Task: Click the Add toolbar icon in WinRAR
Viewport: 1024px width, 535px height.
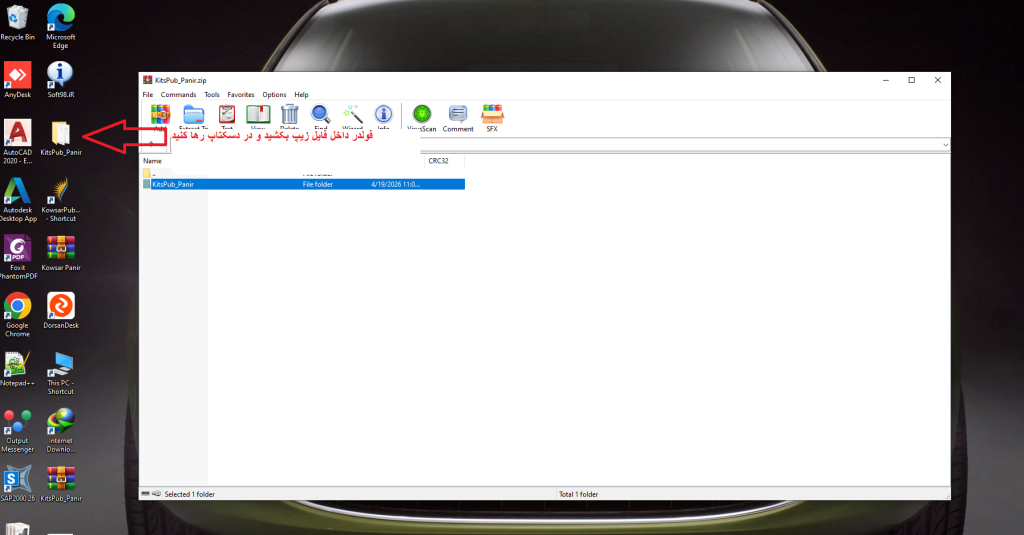Action: (160, 115)
